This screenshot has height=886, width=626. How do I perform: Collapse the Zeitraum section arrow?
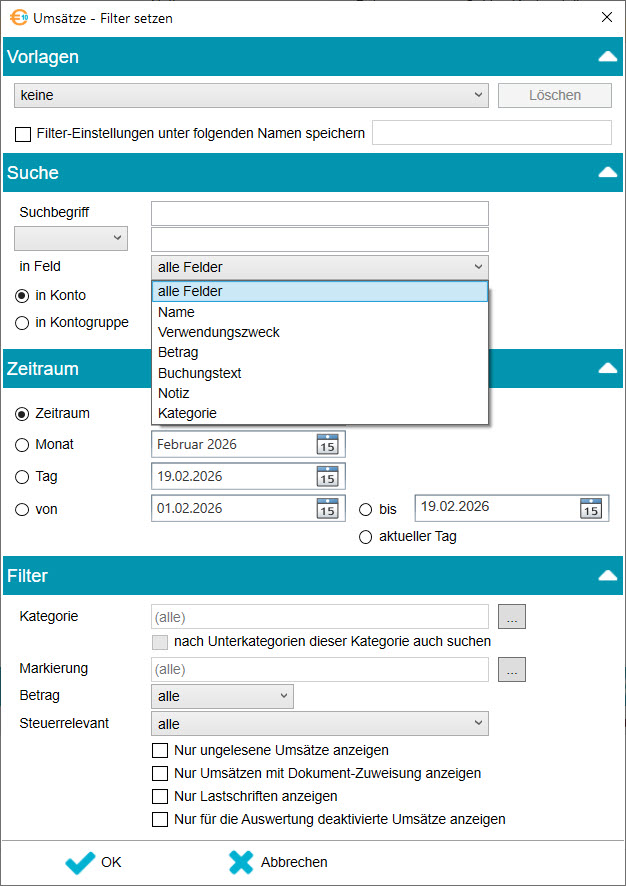pos(606,369)
